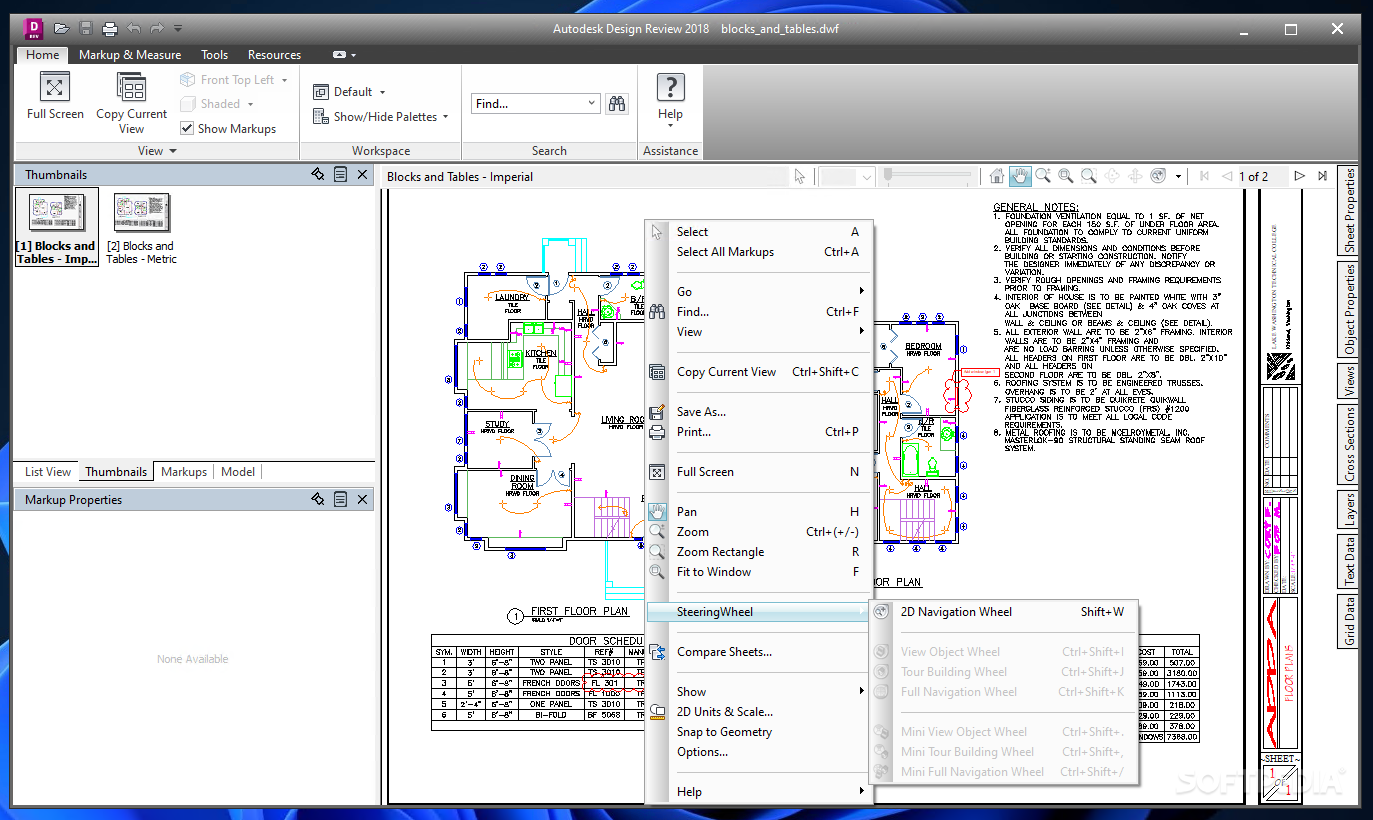The height and width of the screenshot is (820, 1373).
Task: Open the Thumbnails palette options menu icon
Action: click(340, 174)
